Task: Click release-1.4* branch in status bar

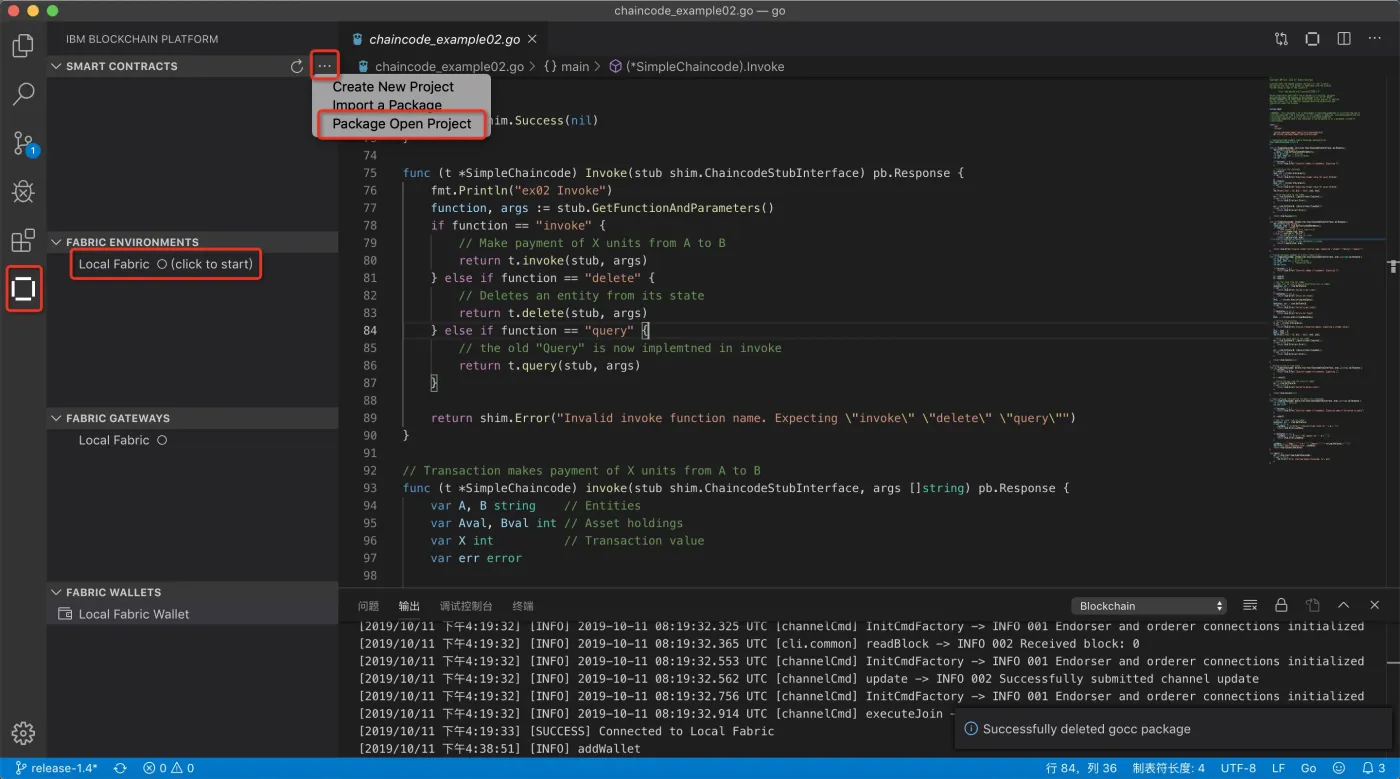Action: pyautogui.click(x=56, y=768)
